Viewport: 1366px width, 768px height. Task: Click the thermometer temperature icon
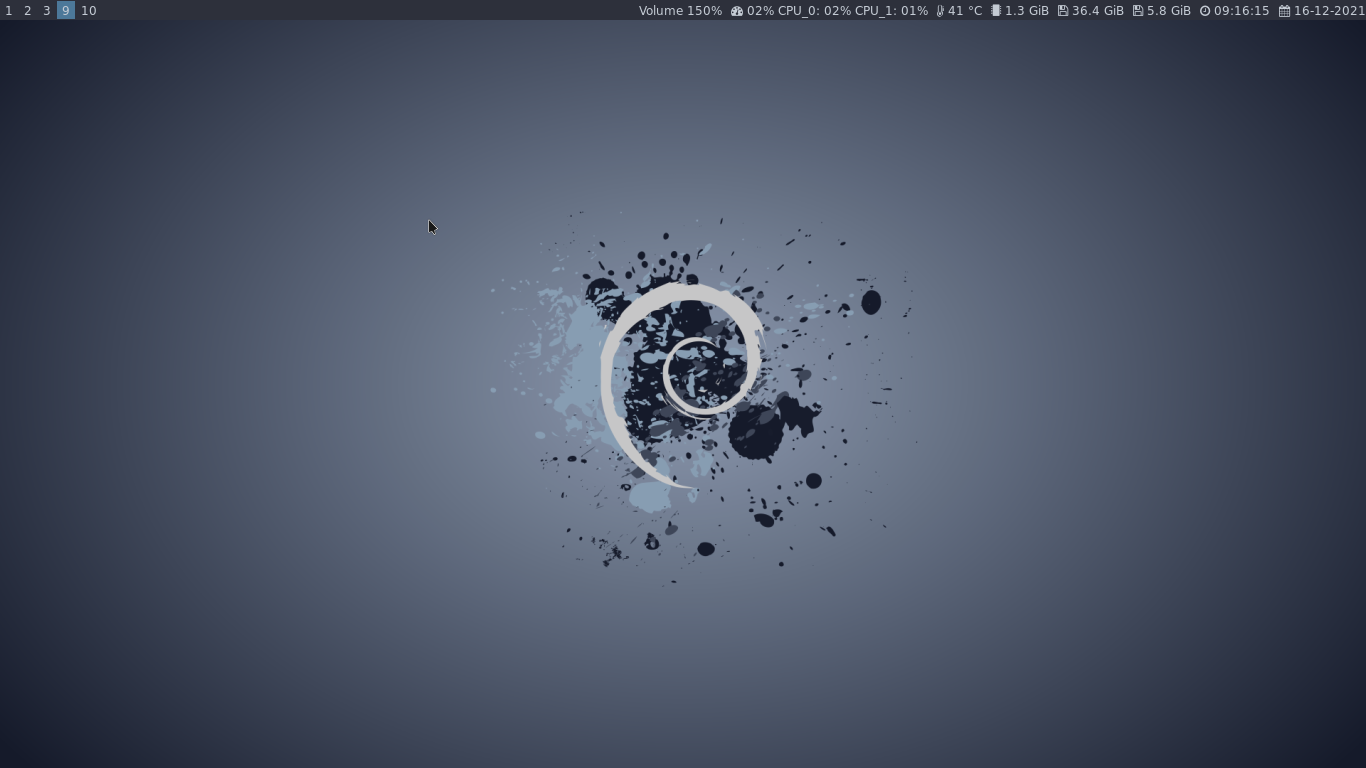pos(940,10)
